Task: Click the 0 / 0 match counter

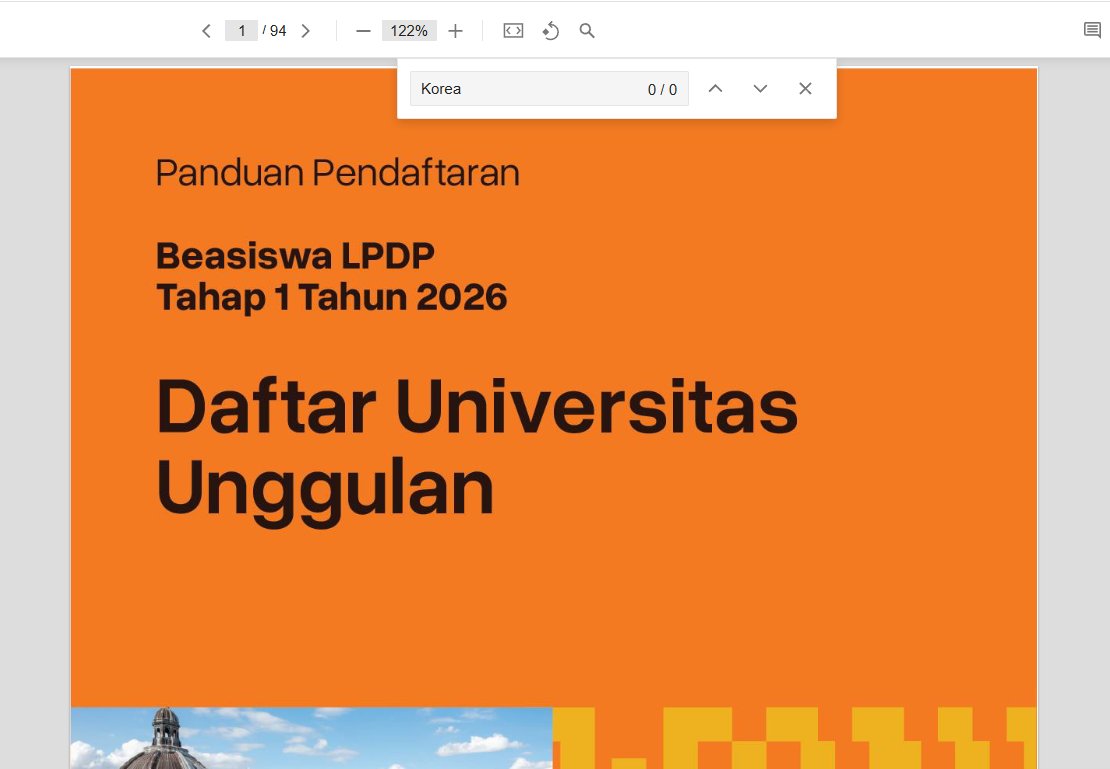Action: click(663, 89)
